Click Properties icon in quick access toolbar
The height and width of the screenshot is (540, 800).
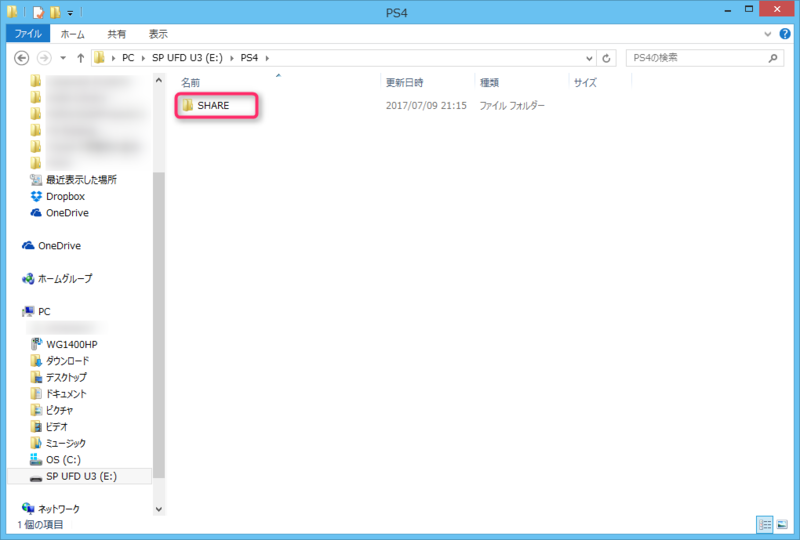38,12
